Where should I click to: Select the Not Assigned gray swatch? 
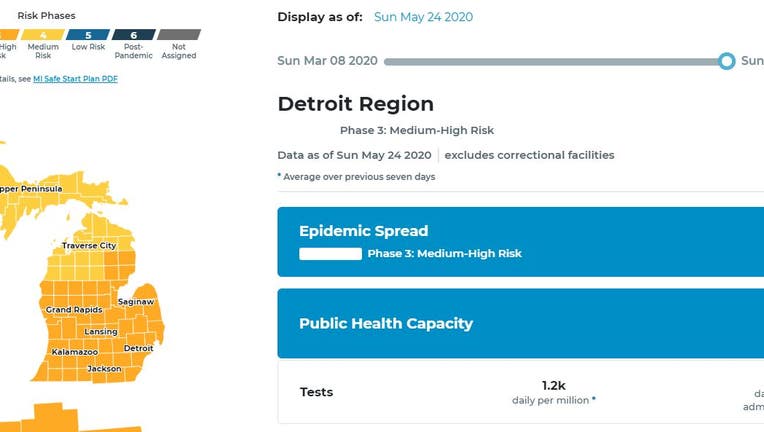(x=179, y=35)
